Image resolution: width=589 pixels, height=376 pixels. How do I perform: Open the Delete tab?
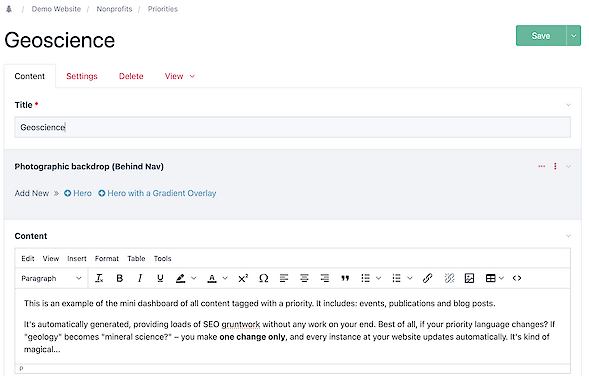pyautogui.click(x=131, y=76)
